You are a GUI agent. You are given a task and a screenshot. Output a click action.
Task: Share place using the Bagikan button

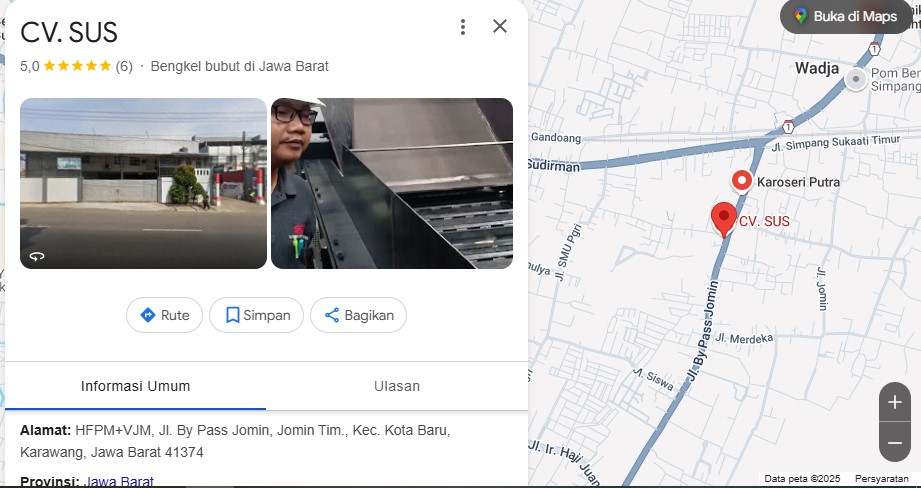358,315
